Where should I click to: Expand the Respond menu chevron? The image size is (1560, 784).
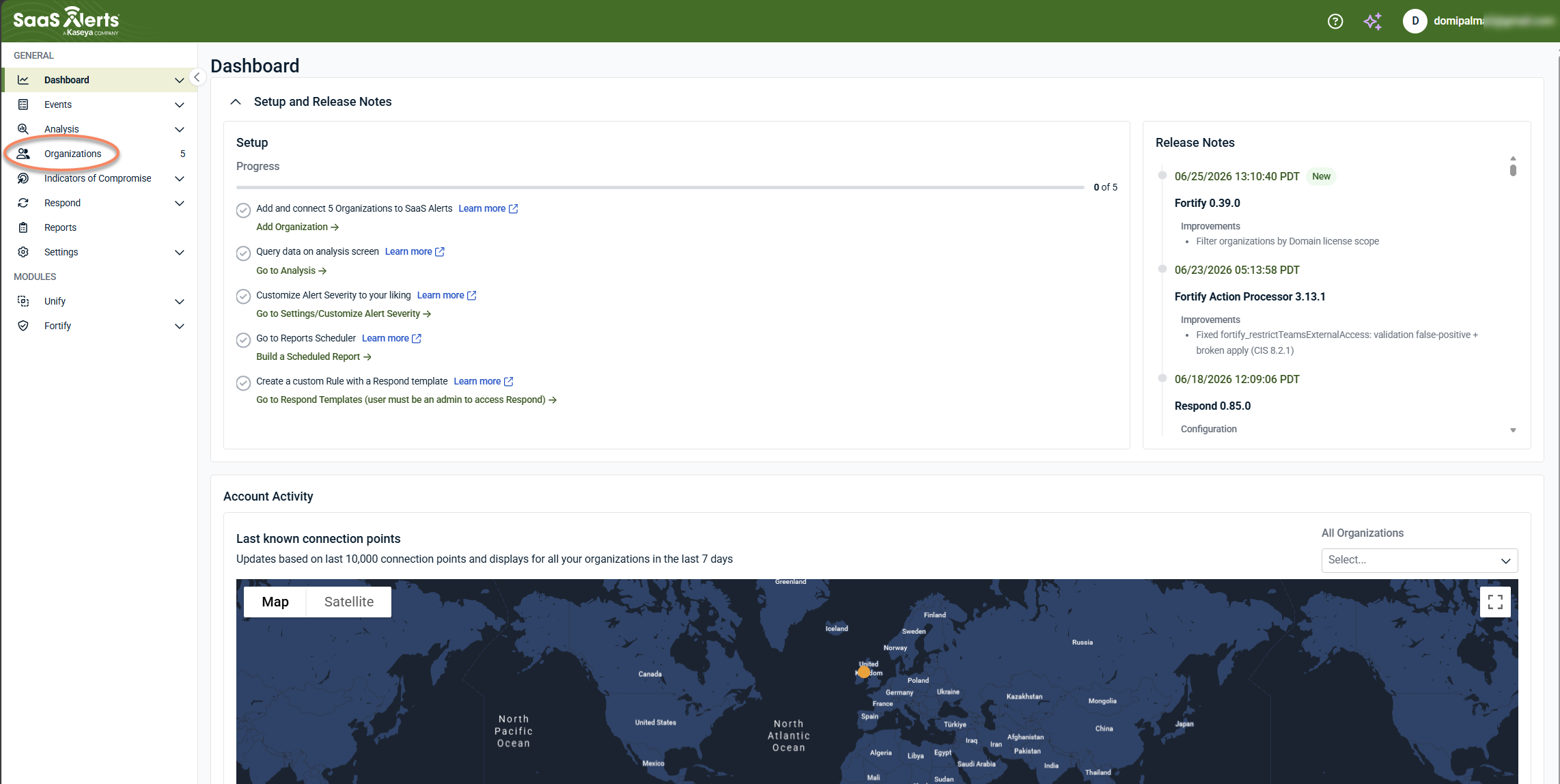point(180,203)
